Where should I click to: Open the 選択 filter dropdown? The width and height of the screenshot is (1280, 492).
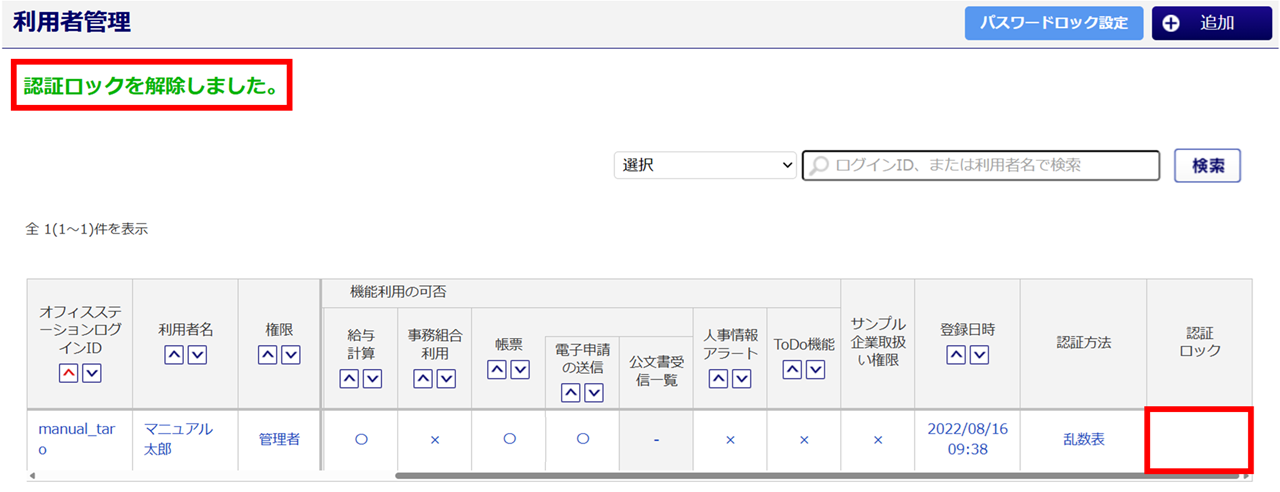705,166
